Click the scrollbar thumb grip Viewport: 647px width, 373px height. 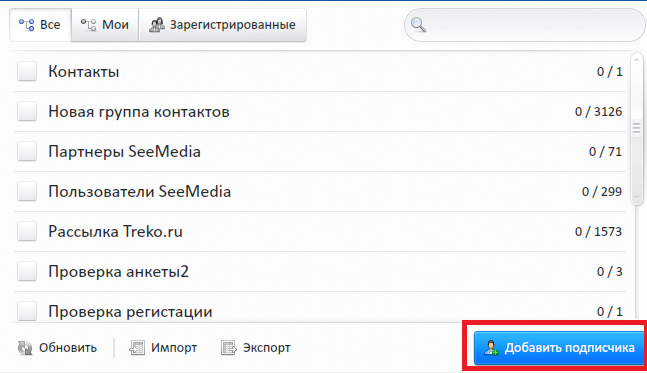[636, 128]
